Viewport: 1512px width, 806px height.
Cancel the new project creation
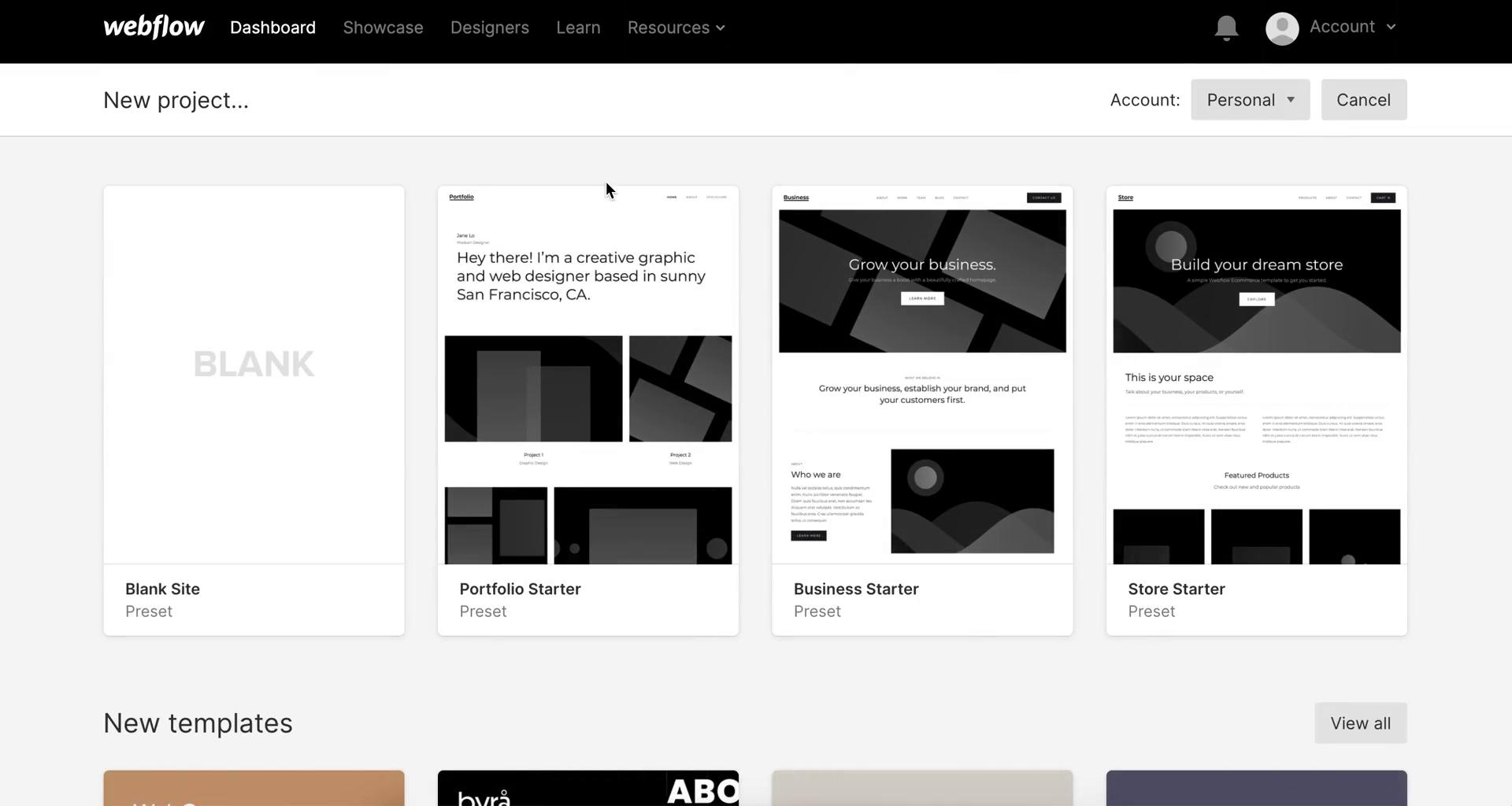pyautogui.click(x=1363, y=100)
